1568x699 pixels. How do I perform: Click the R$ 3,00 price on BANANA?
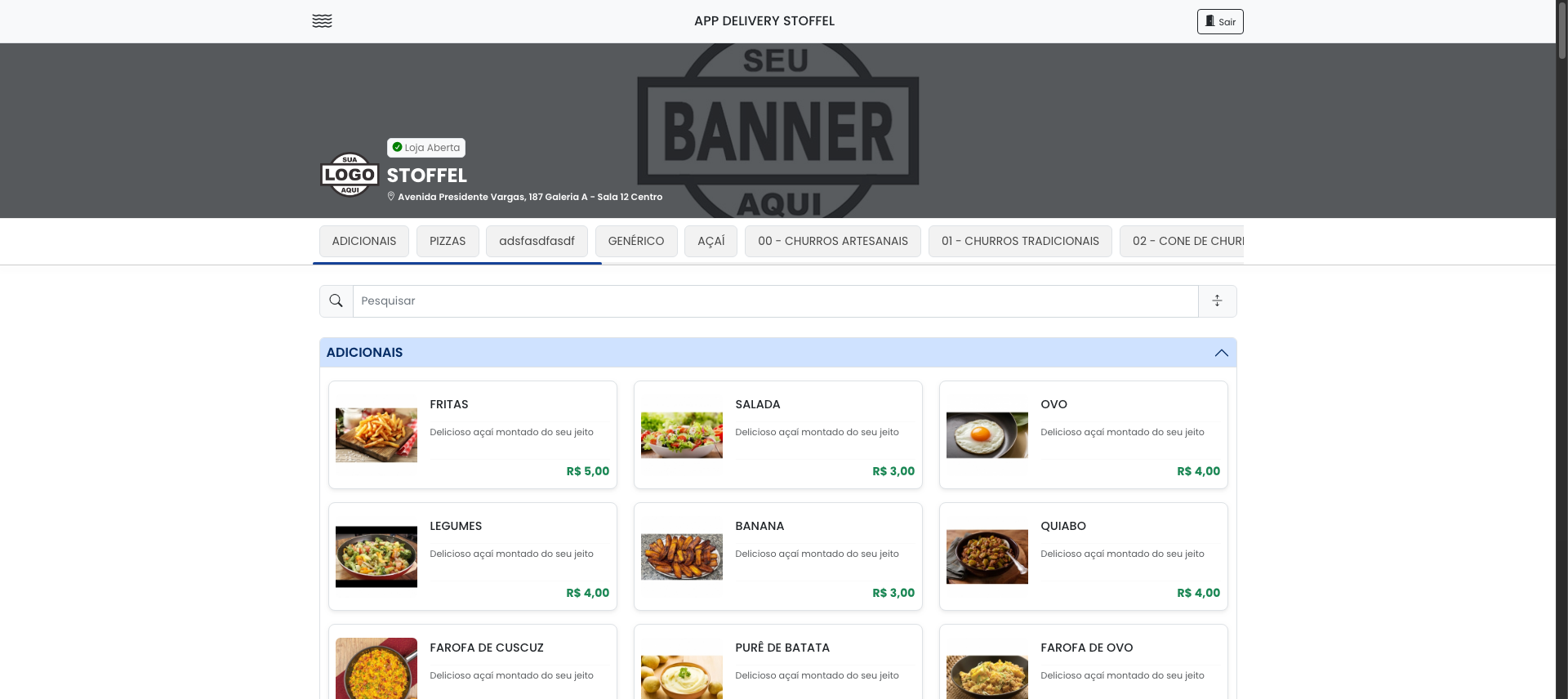[x=893, y=594]
